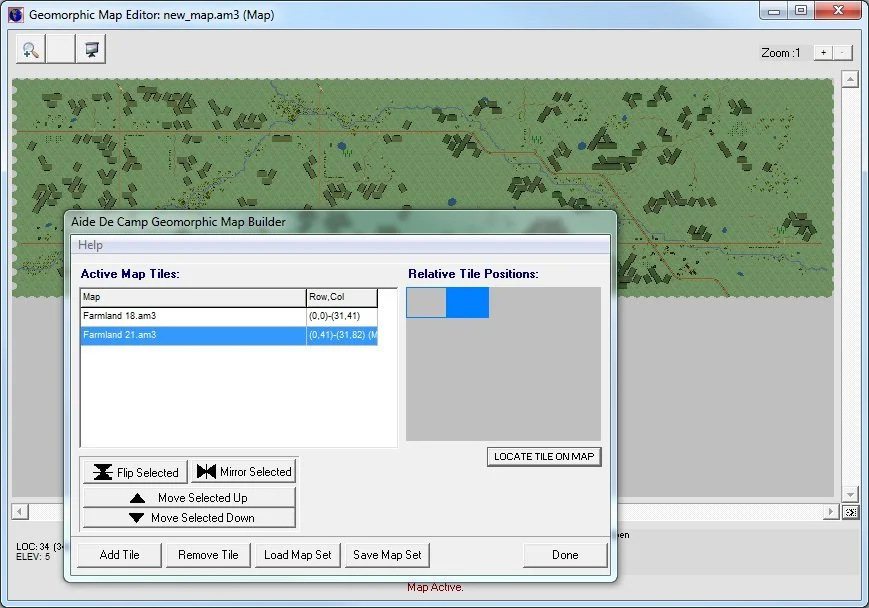Image resolution: width=869 pixels, height=608 pixels.
Task: Click Move Selected Down arrow button
Action: [189, 518]
